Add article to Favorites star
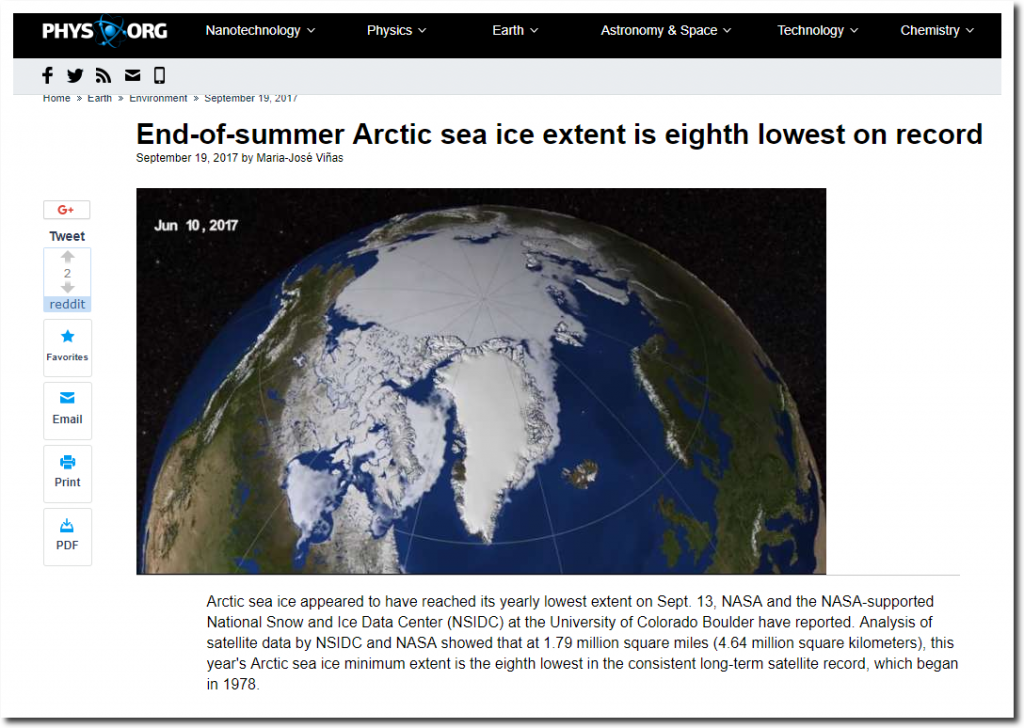 [67, 347]
